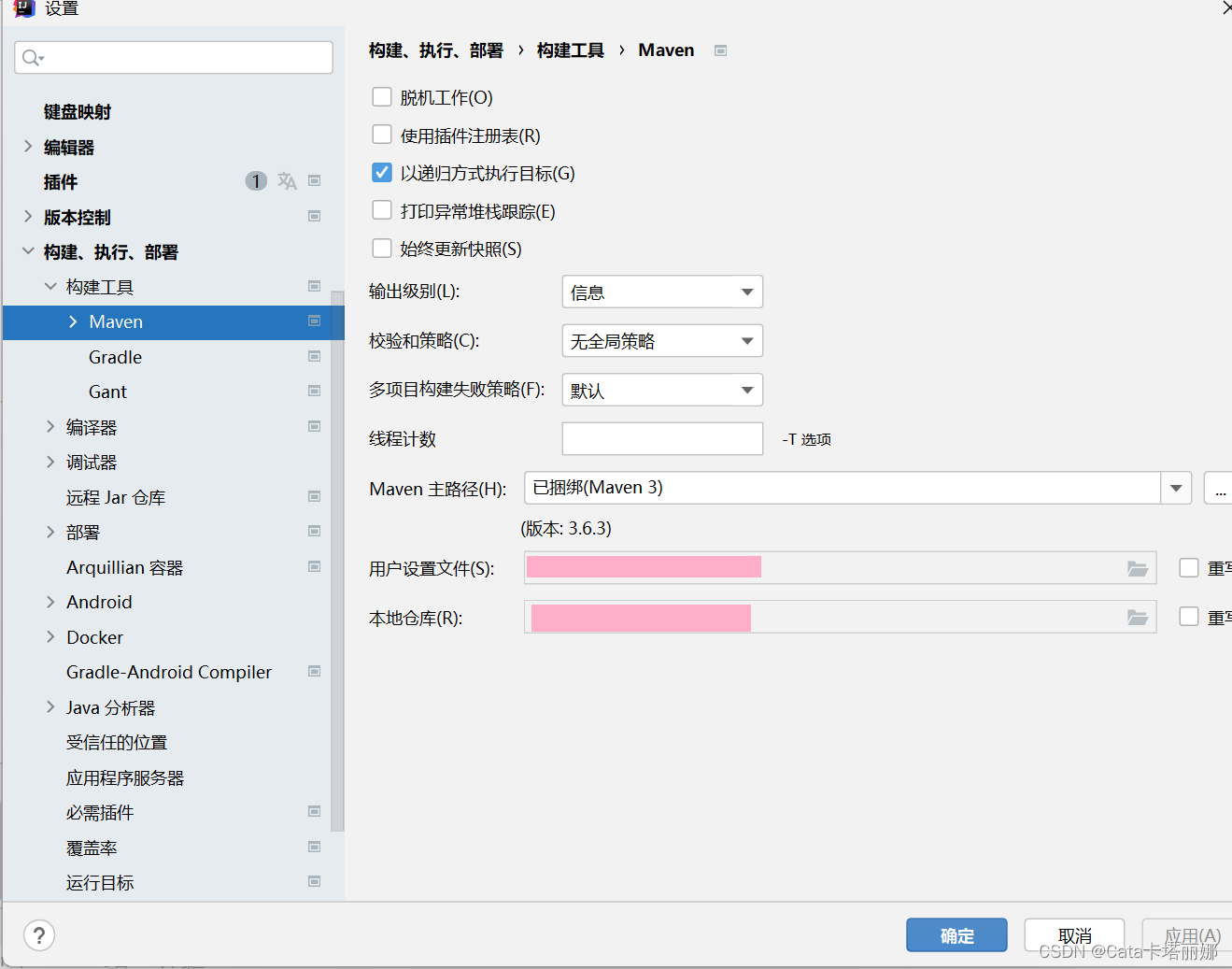Enable 脱机工作(O) checkbox
Viewport: 1232px width, 969px height.
point(382,97)
